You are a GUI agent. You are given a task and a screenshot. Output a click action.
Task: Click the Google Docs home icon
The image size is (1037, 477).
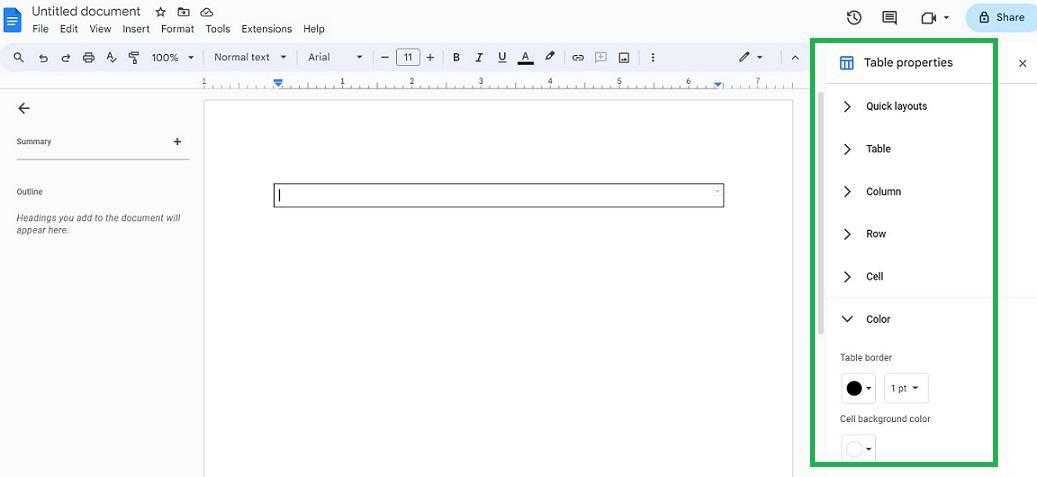point(13,20)
